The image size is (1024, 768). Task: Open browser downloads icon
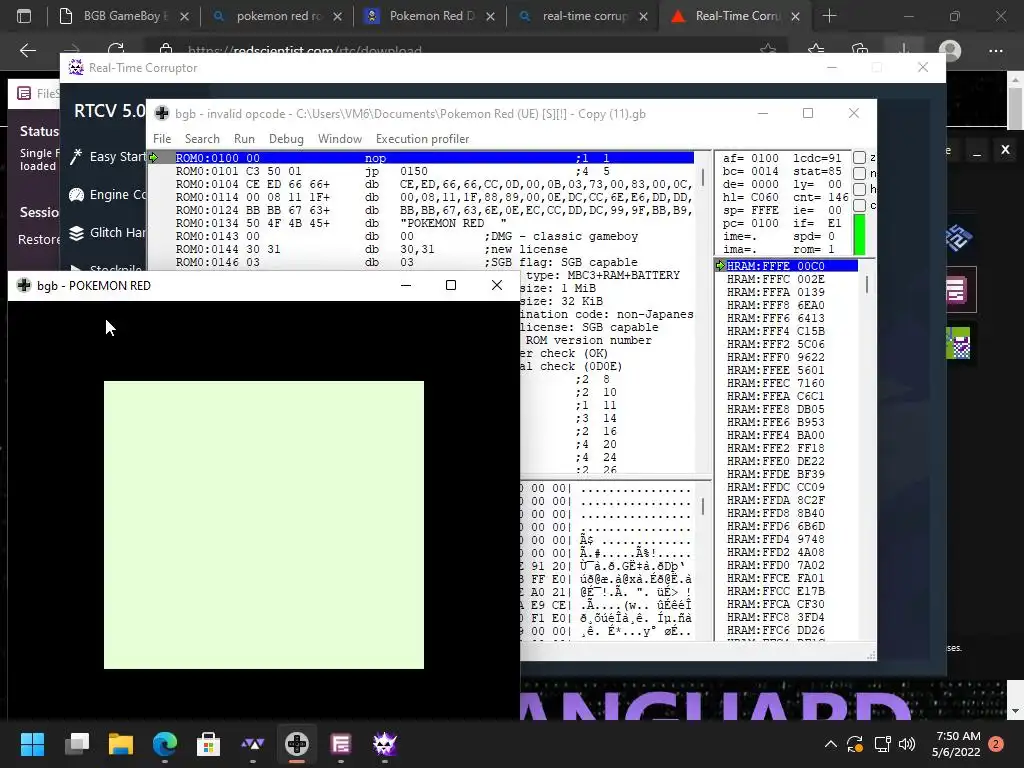904,50
